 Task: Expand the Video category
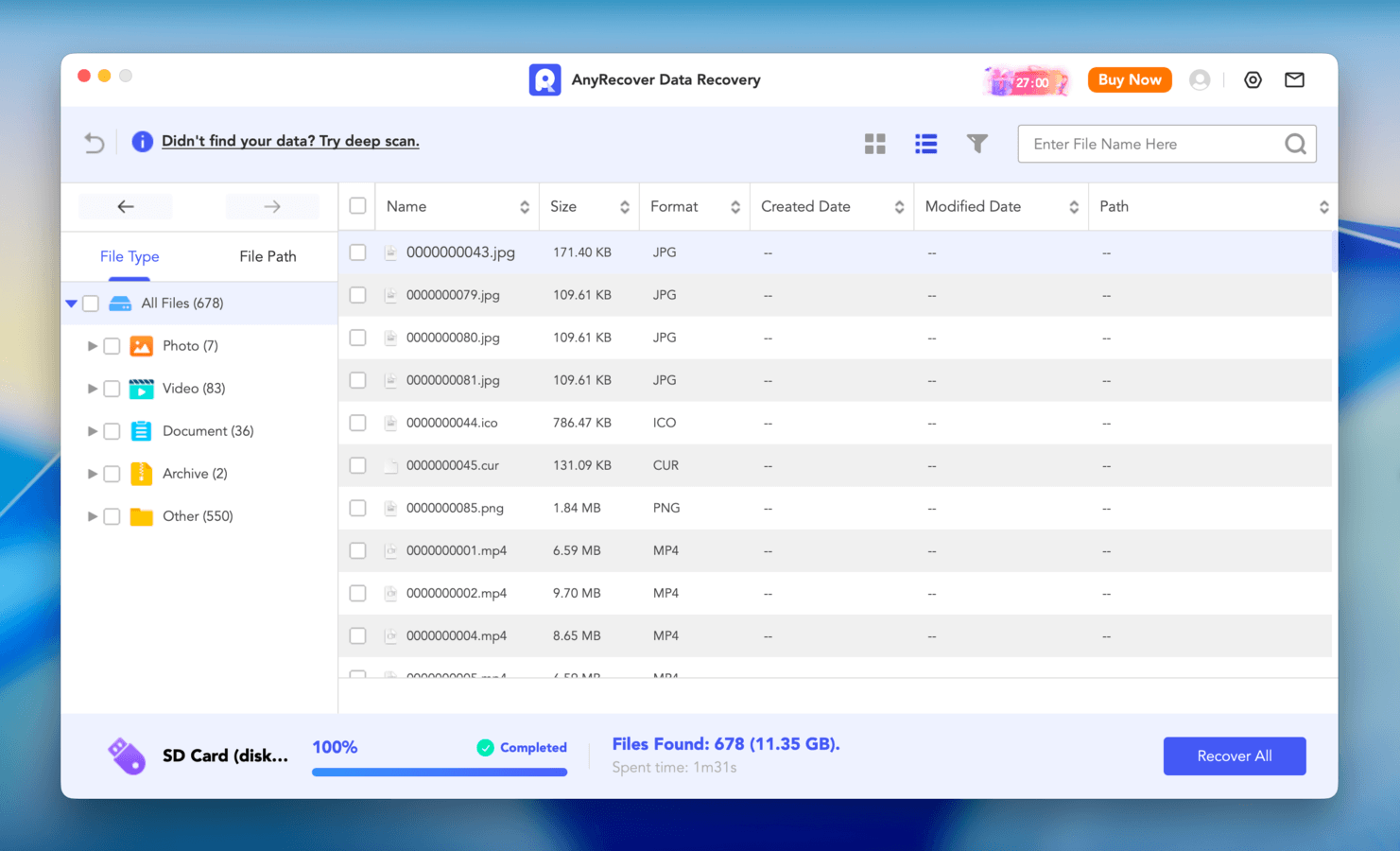coord(92,388)
